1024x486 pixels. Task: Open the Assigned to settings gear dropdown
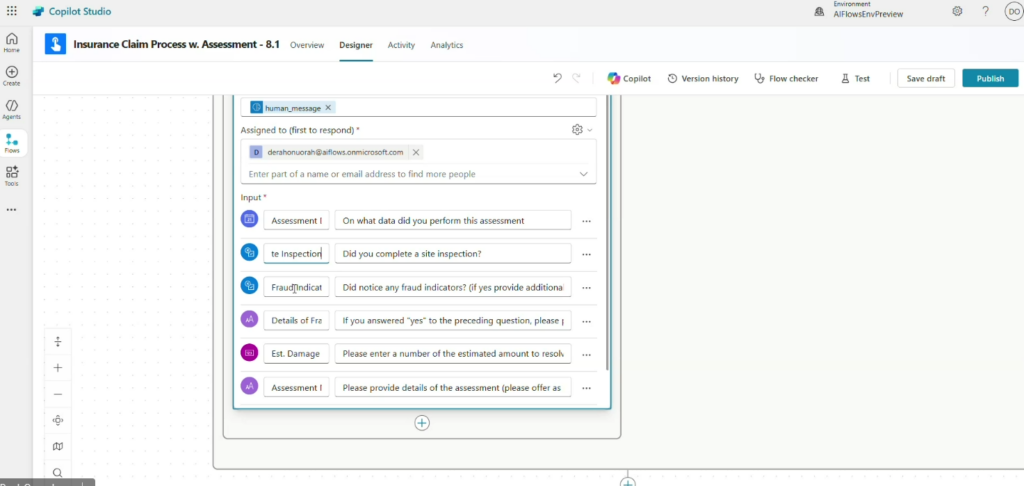(x=581, y=130)
